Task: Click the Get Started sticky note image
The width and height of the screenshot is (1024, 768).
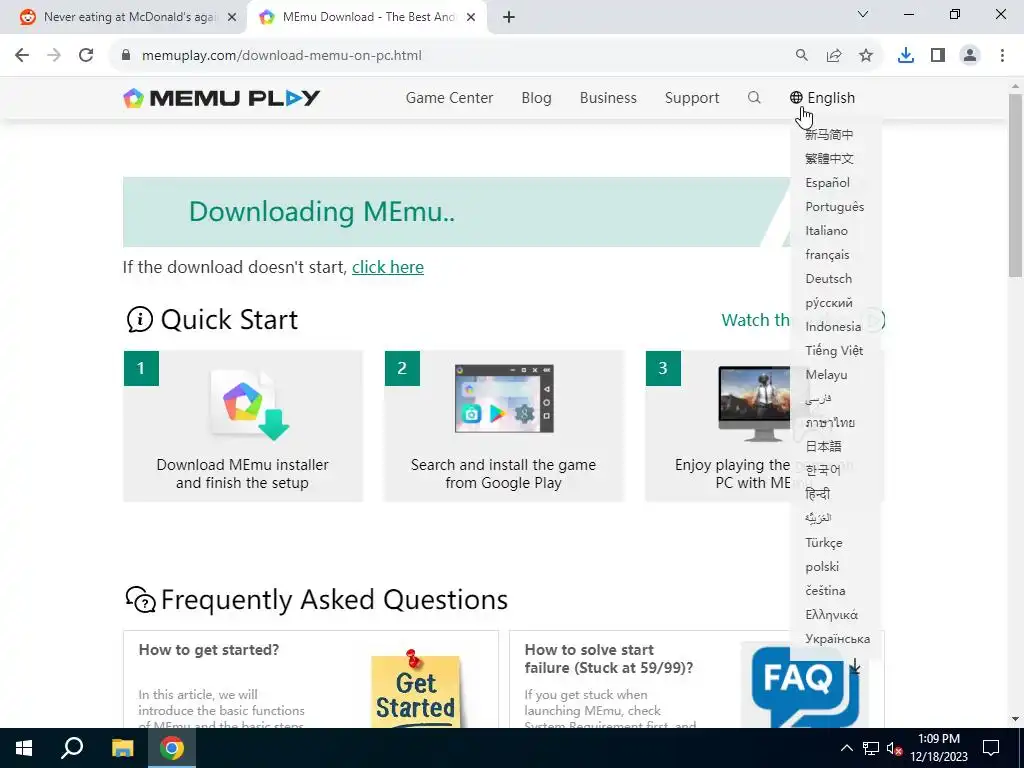Action: coord(415,689)
